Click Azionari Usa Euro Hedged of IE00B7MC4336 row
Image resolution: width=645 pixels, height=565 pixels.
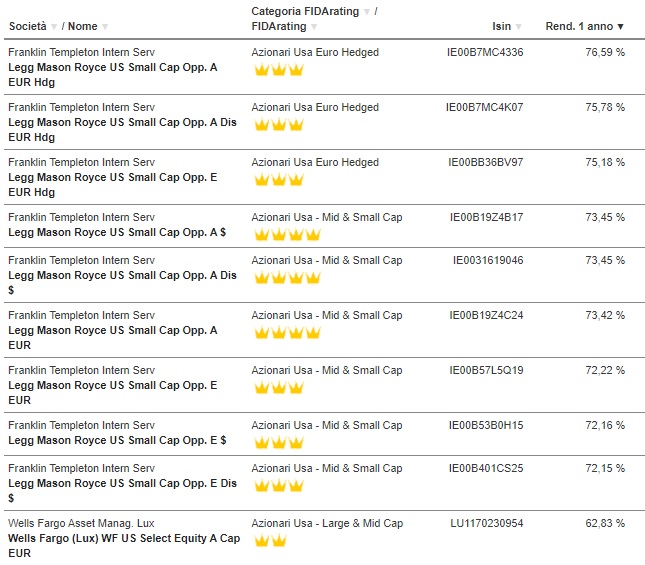tap(315, 52)
